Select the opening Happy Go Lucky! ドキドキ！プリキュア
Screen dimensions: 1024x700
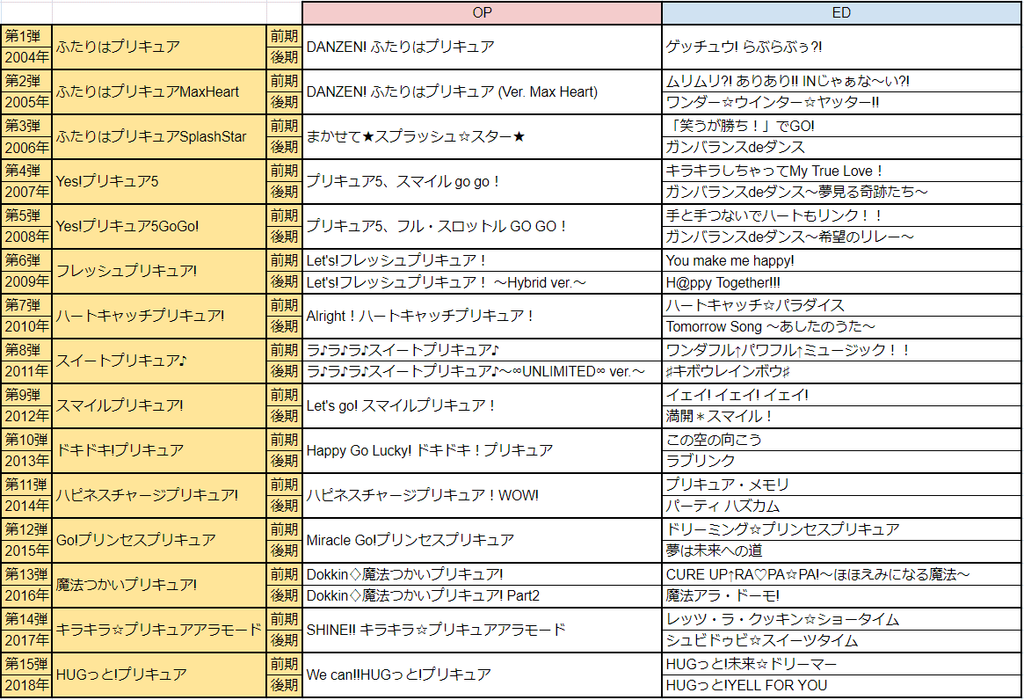click(x=482, y=451)
